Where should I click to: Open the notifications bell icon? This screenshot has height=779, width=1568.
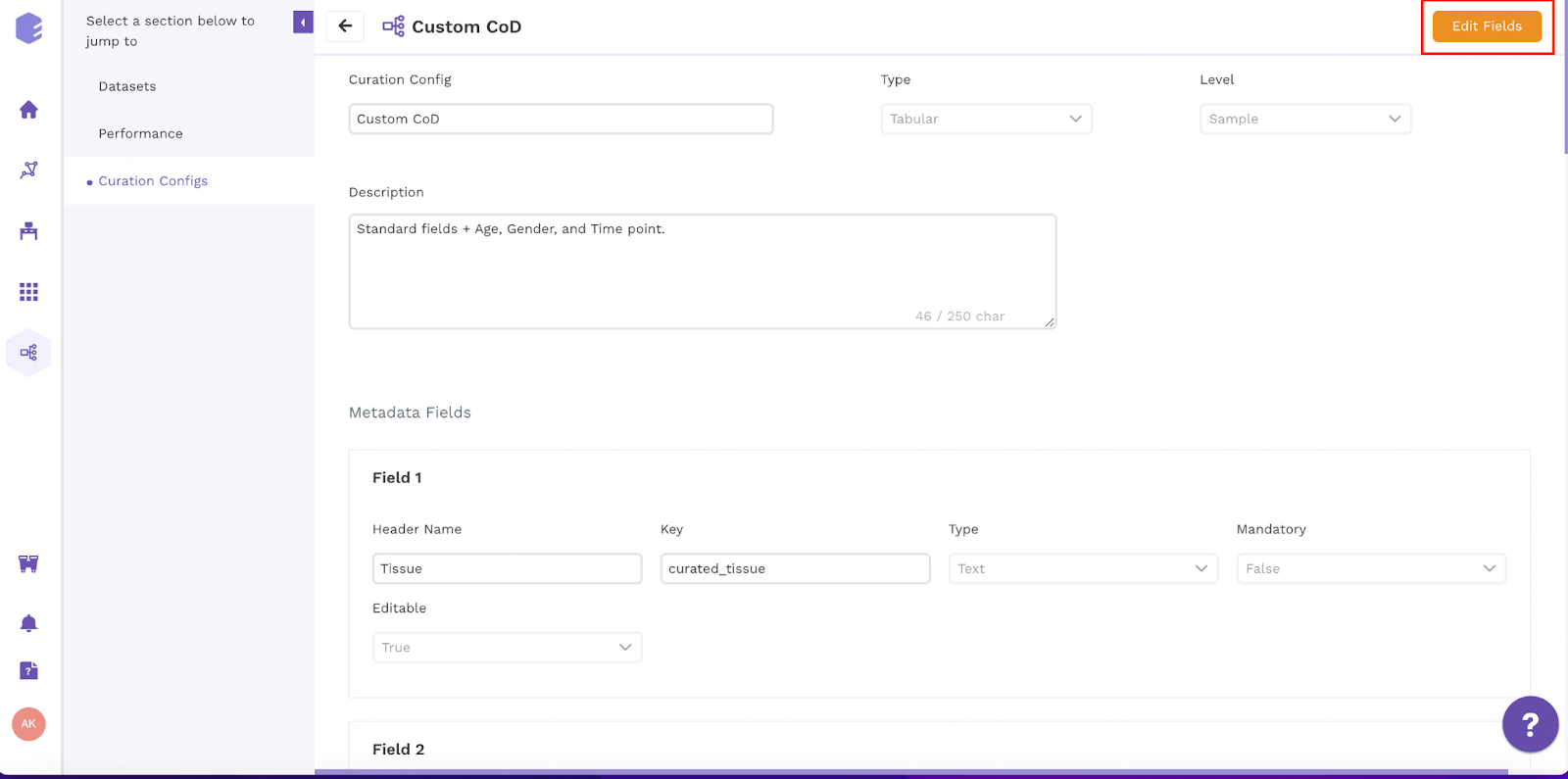(28, 623)
